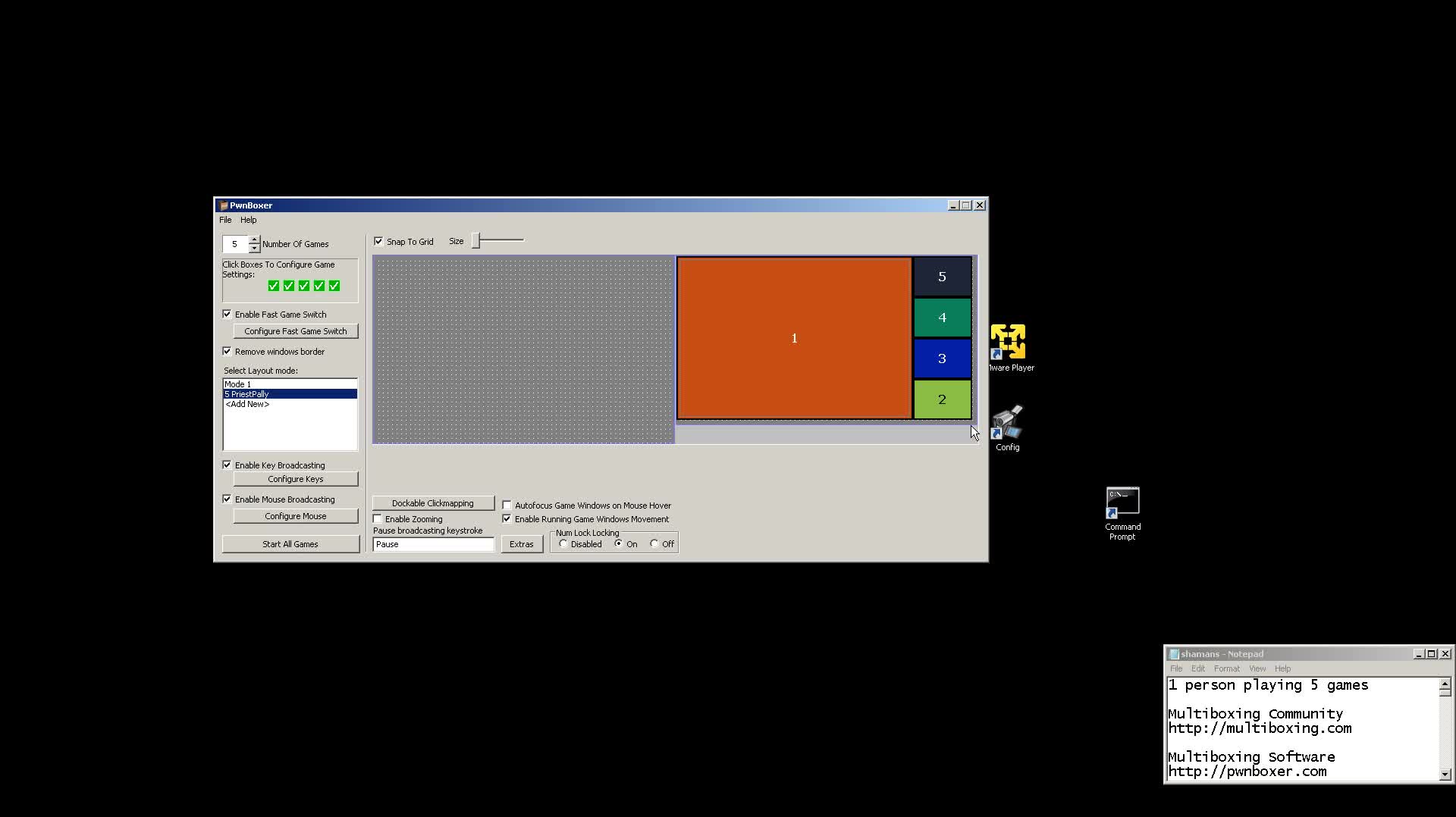Toggle Enable Running Game Windows Movement

click(x=507, y=518)
